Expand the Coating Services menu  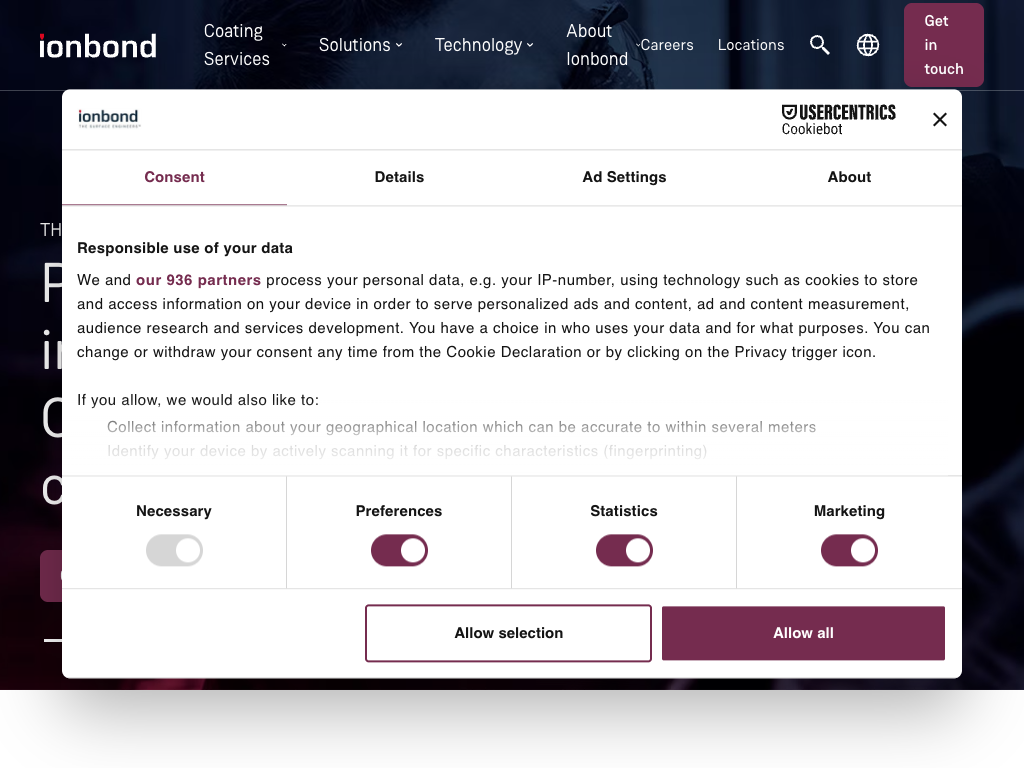(x=245, y=45)
